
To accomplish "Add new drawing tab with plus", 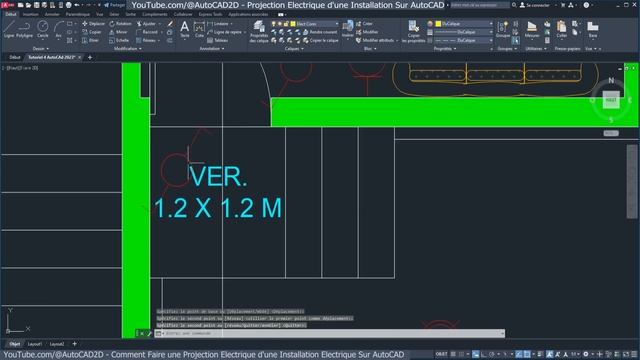I will click(x=90, y=58).
